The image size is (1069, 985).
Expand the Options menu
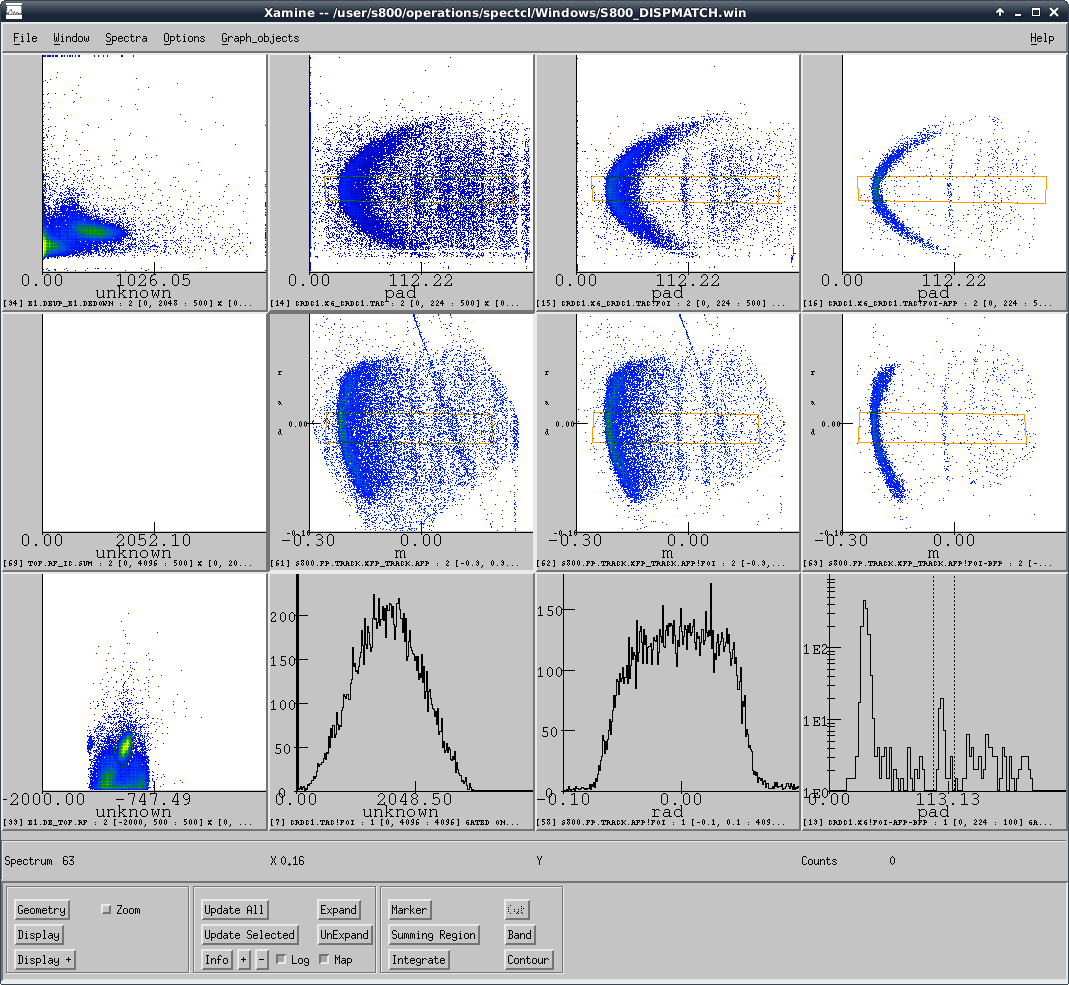coord(184,38)
